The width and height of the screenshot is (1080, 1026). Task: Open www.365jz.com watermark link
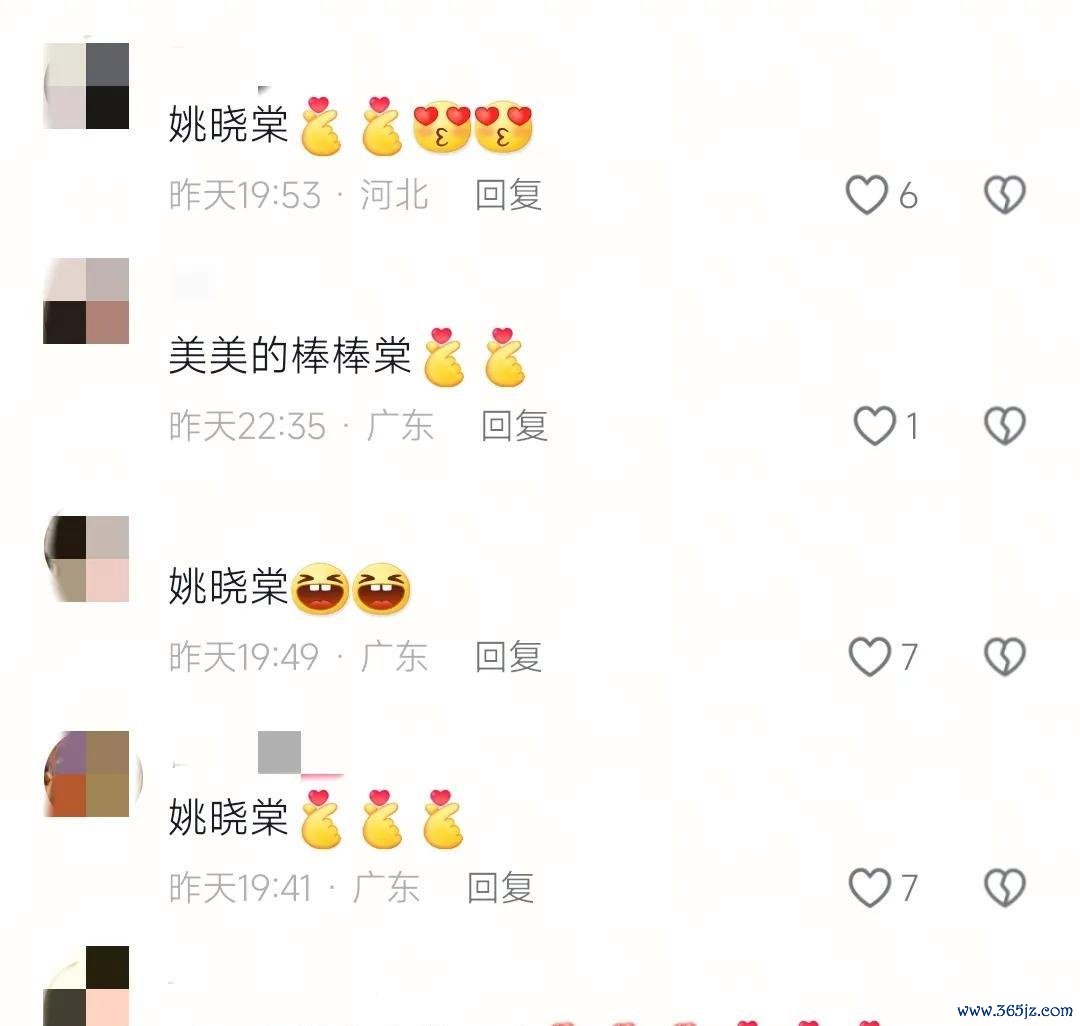point(1015,1011)
